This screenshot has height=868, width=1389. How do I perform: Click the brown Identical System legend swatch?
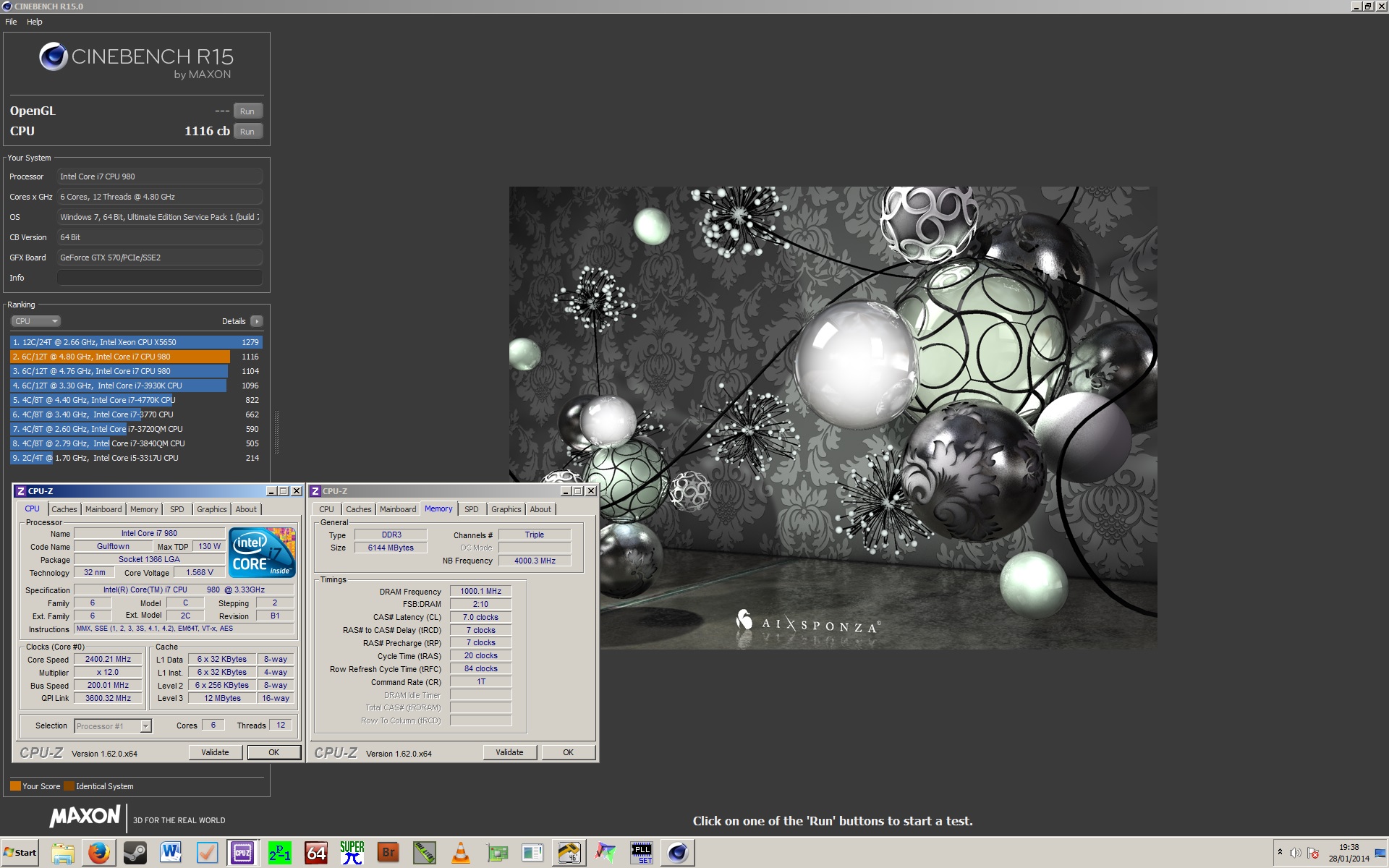69,786
